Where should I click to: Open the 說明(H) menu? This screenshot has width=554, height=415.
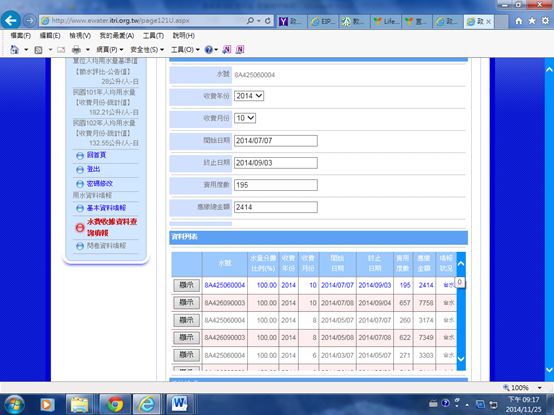pos(183,36)
